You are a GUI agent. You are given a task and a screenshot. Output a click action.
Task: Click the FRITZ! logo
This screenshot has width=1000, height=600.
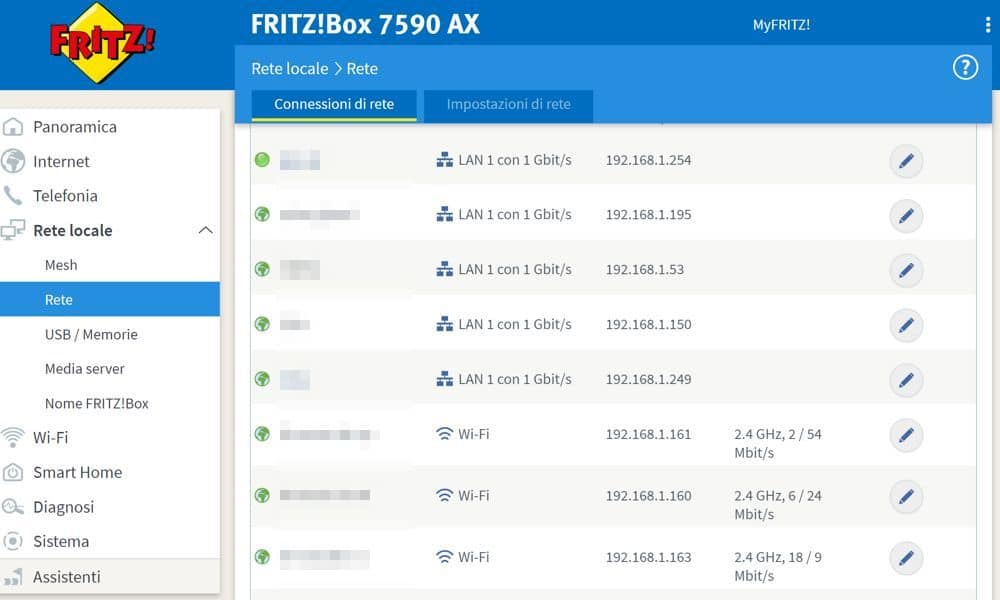pyautogui.click(x=102, y=42)
